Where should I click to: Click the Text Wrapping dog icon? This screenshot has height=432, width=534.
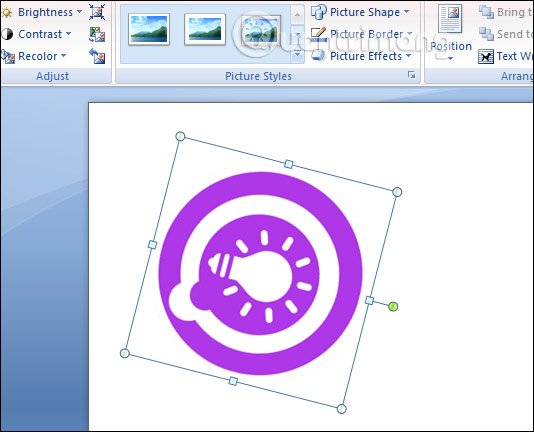[486, 57]
